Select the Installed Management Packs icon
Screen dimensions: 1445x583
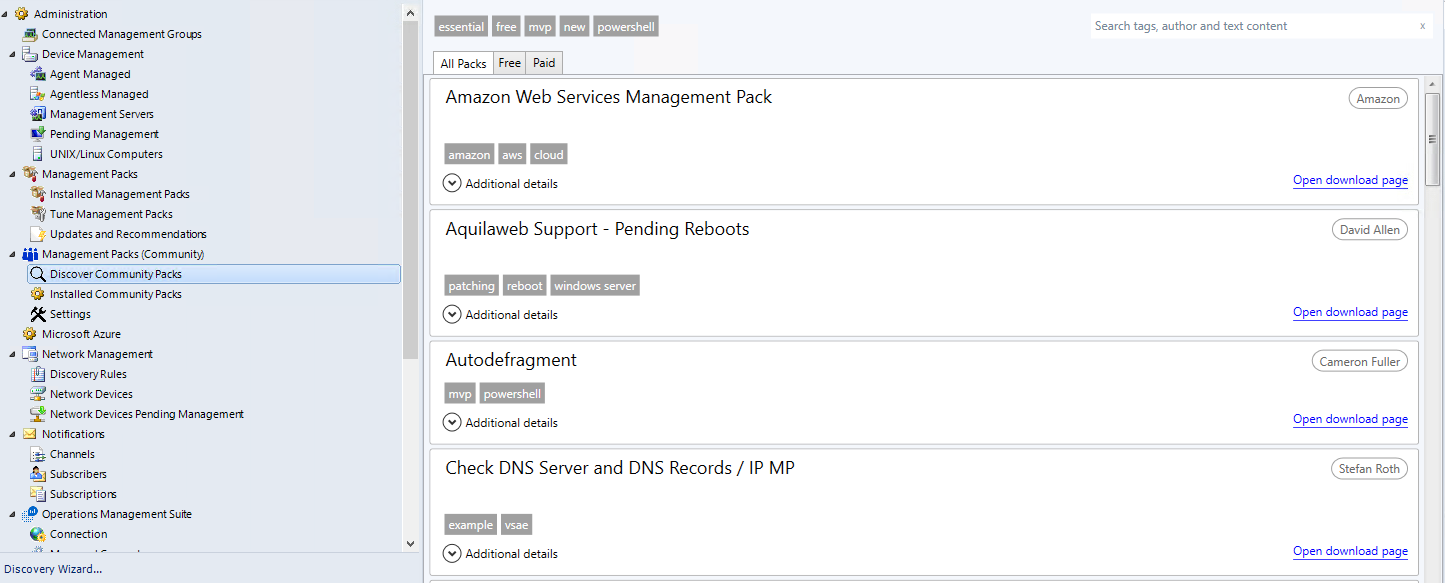tap(38, 194)
